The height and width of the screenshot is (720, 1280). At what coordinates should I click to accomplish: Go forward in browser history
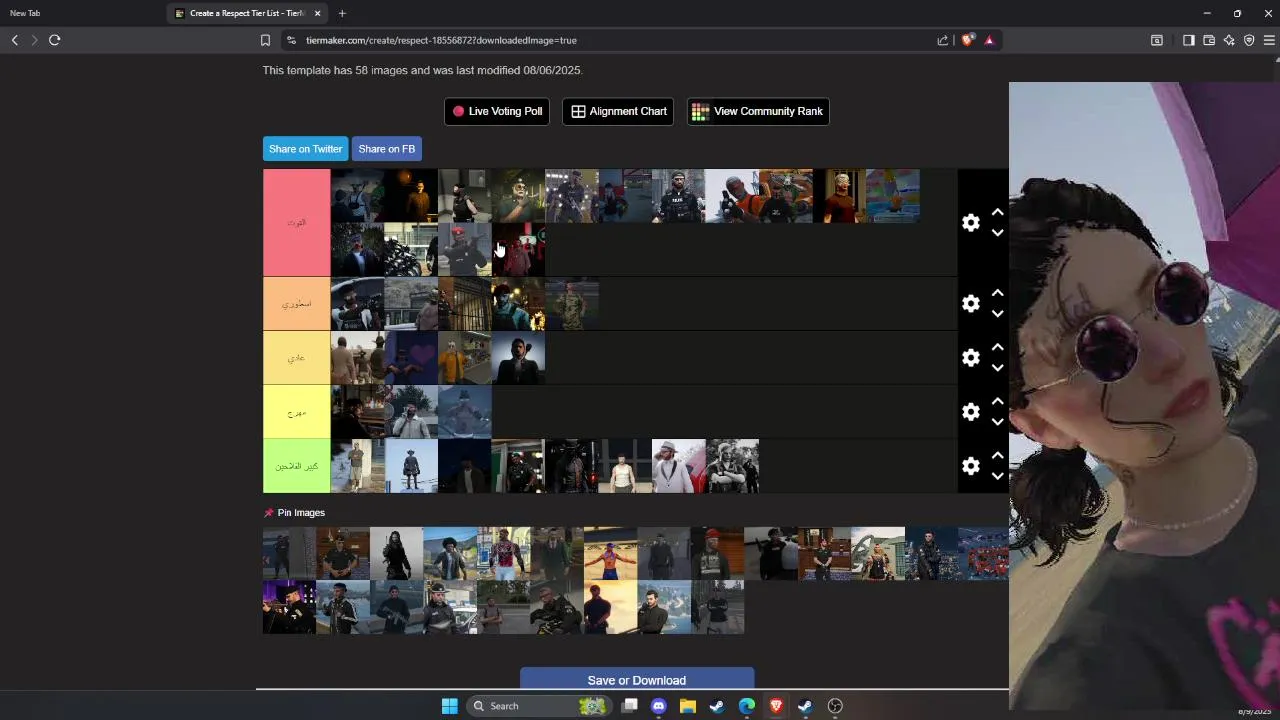[34, 40]
